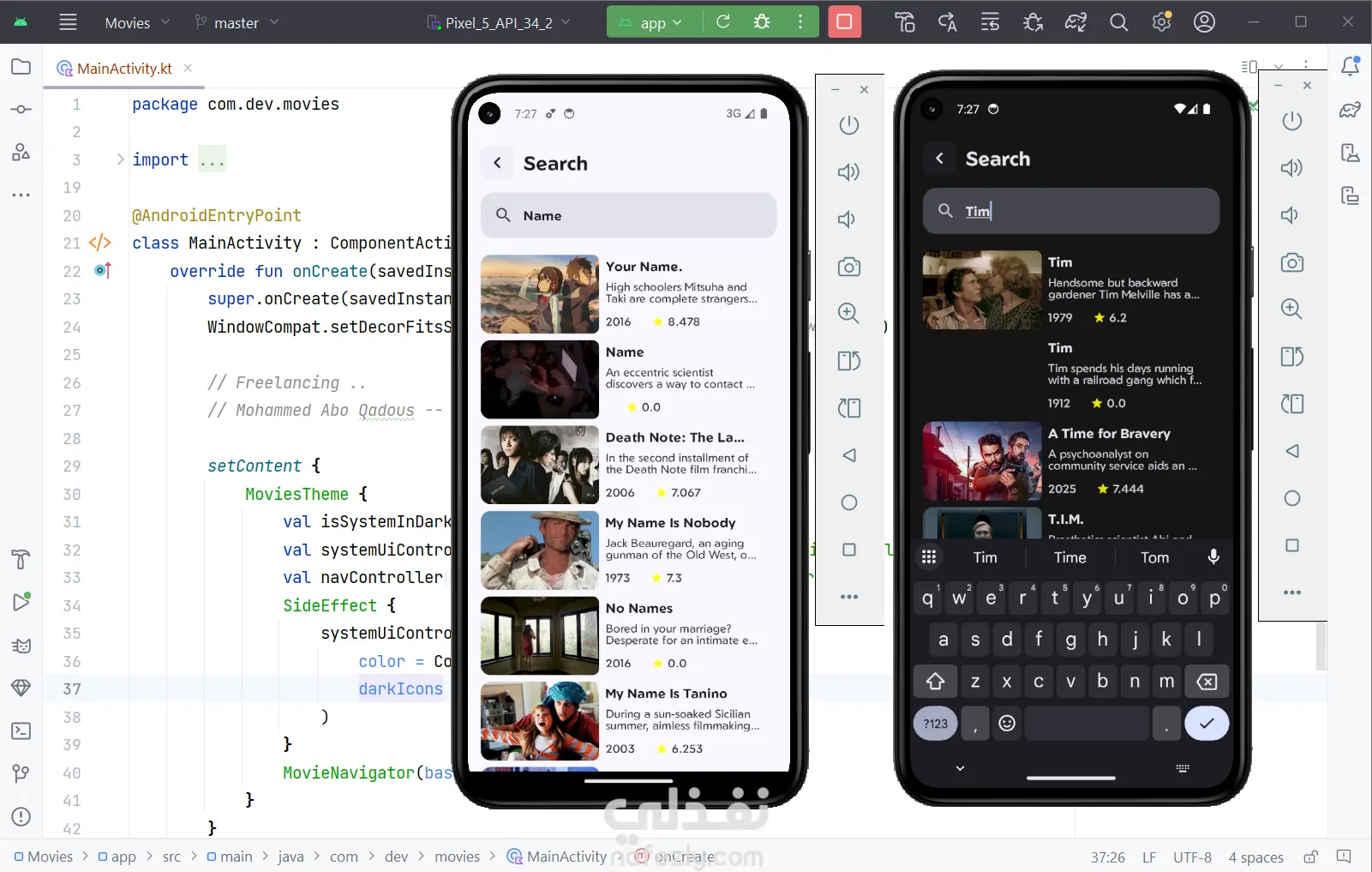This screenshot has width=1372, height=872.
Task: Power button on dark emulator toolbar
Action: pyautogui.click(x=1291, y=121)
